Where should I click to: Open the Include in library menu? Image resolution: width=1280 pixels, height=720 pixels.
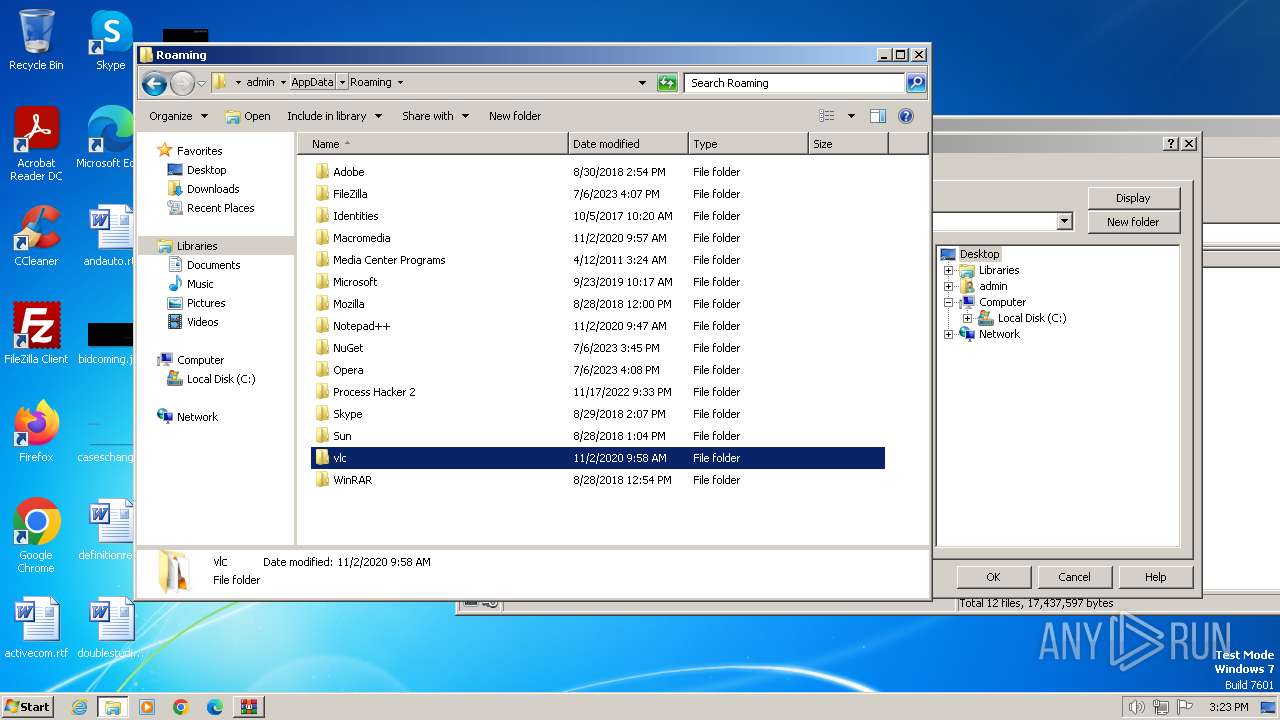[x=334, y=116]
